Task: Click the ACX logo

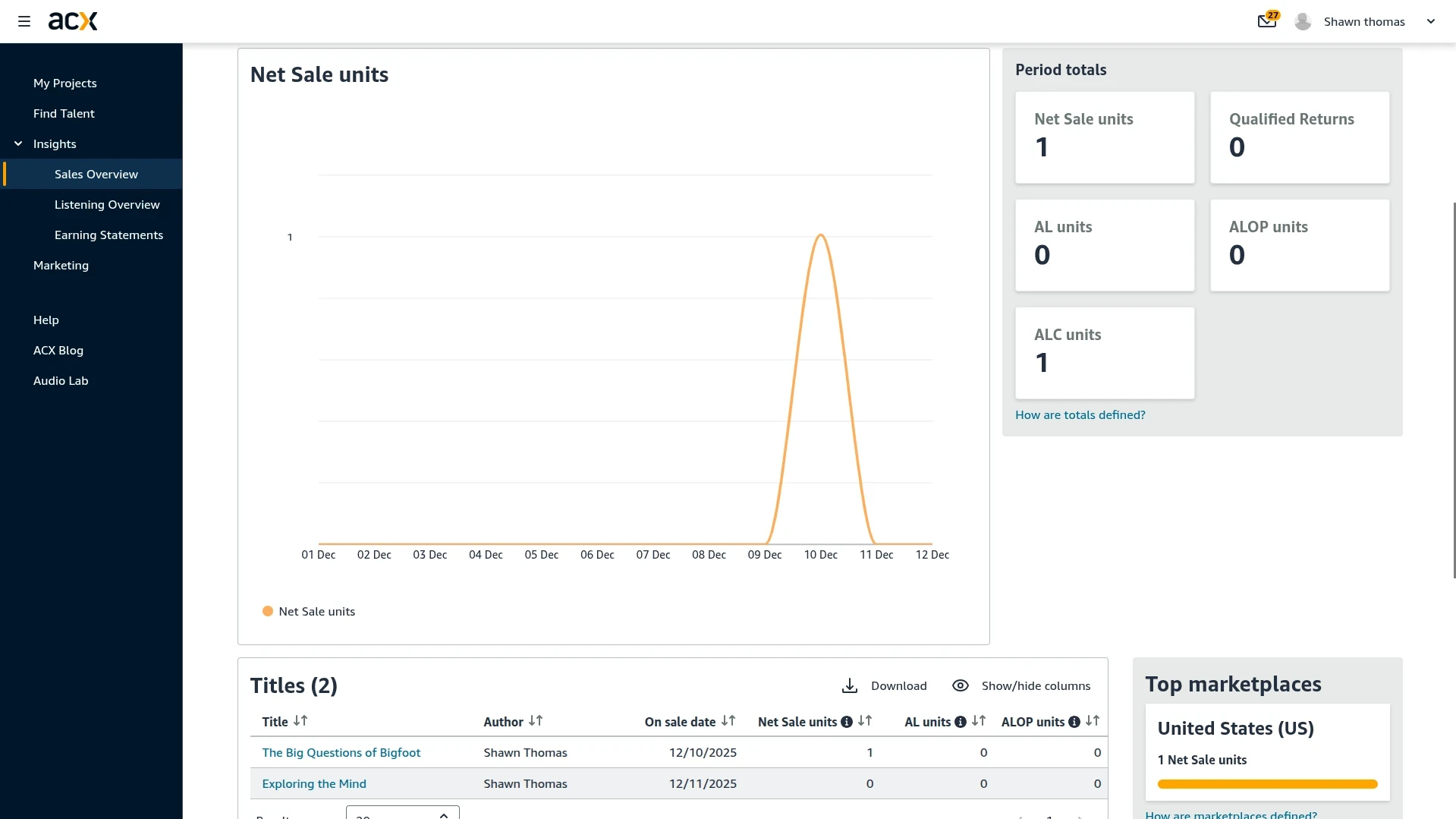Action: [73, 21]
